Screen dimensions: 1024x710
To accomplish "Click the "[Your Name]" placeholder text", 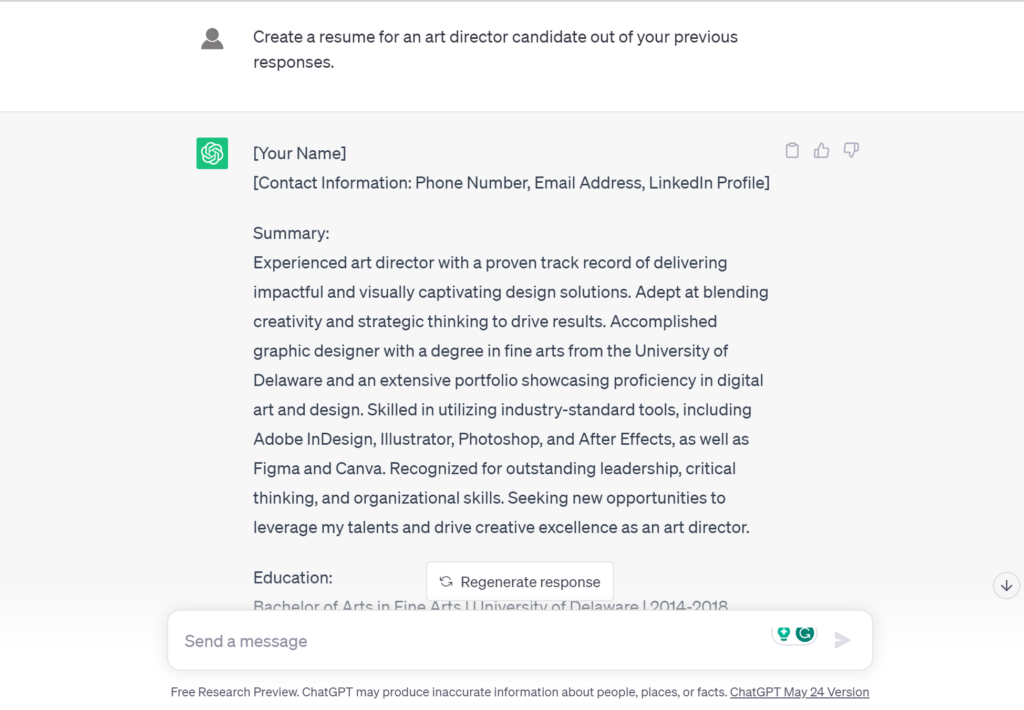I will tap(300, 153).
